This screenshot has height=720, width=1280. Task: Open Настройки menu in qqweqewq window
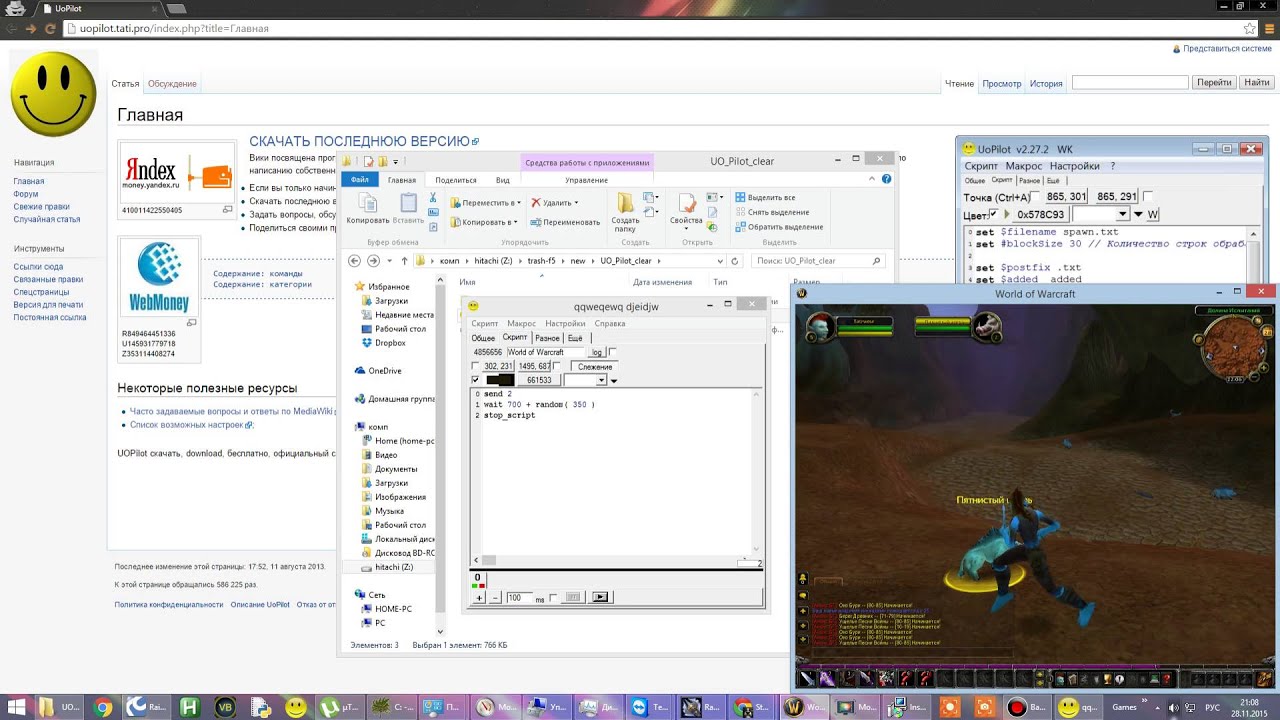565,324
